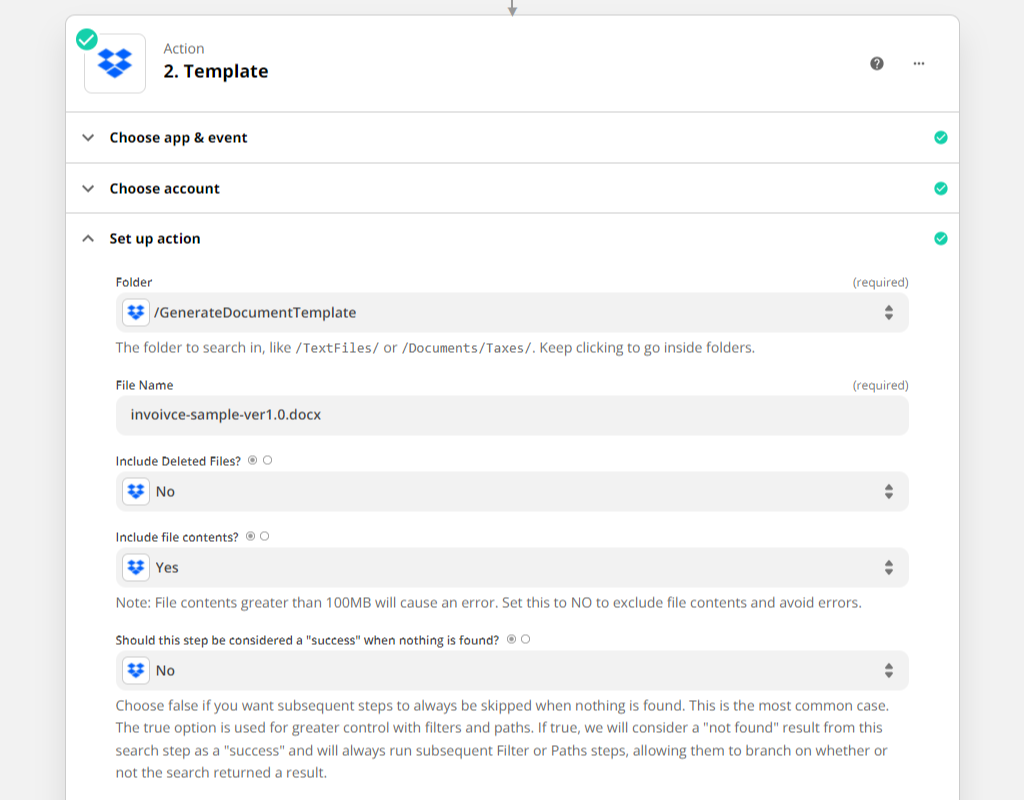
Task: Open the three-dot more options menu
Action: [919, 63]
